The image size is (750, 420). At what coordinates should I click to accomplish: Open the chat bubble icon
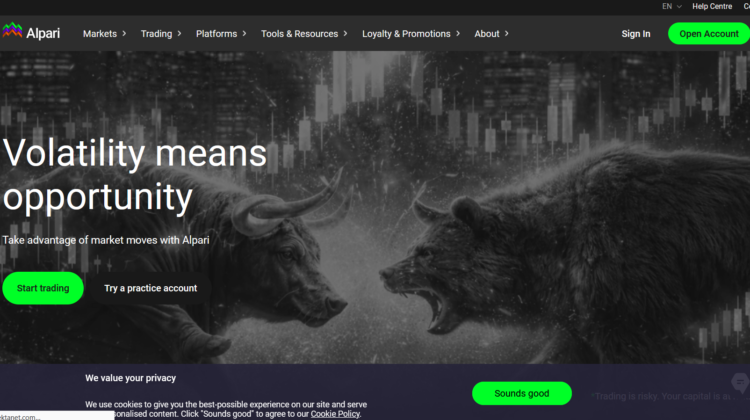[x=740, y=383]
